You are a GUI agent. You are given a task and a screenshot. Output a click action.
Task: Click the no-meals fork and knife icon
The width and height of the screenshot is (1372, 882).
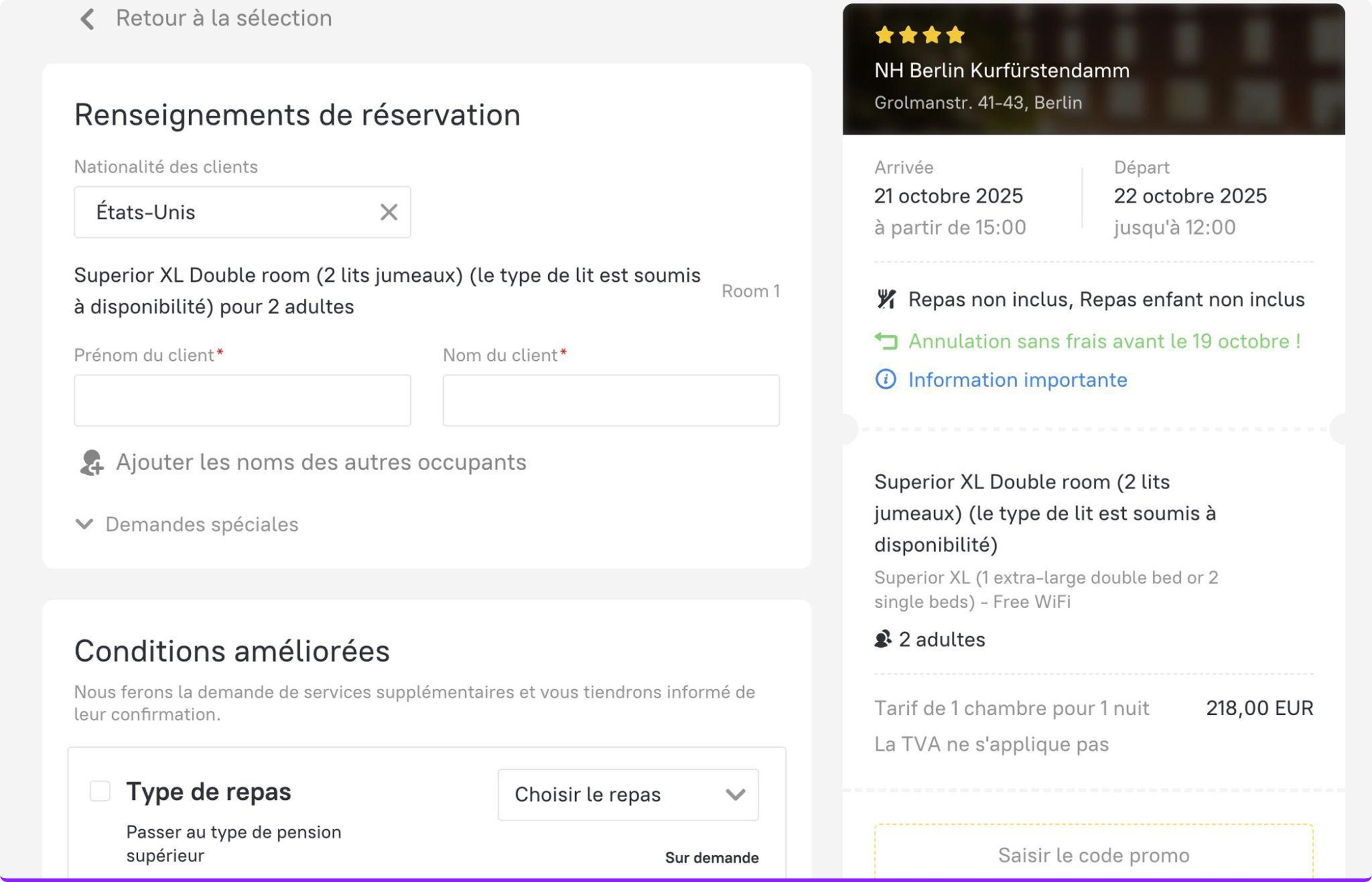(x=886, y=299)
